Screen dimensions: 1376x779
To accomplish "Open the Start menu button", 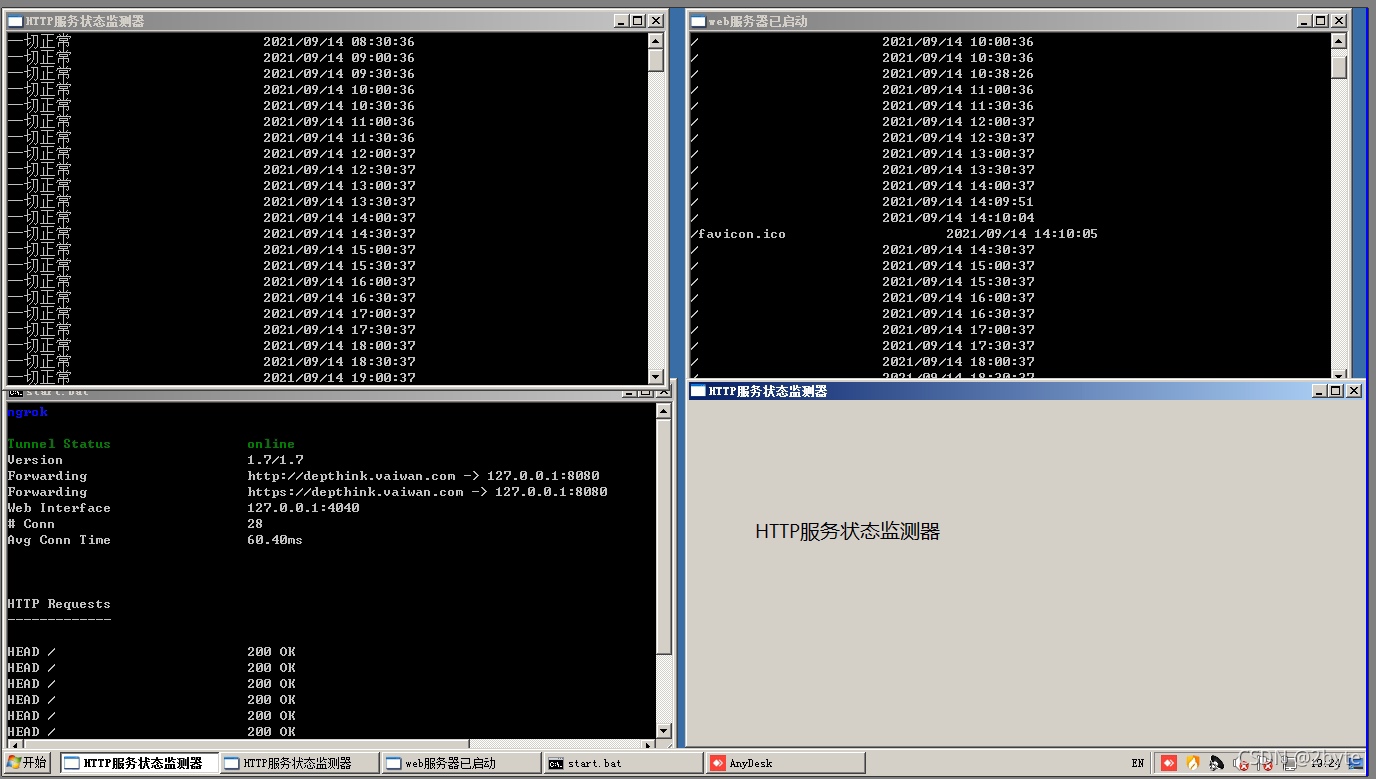I will click(x=25, y=763).
